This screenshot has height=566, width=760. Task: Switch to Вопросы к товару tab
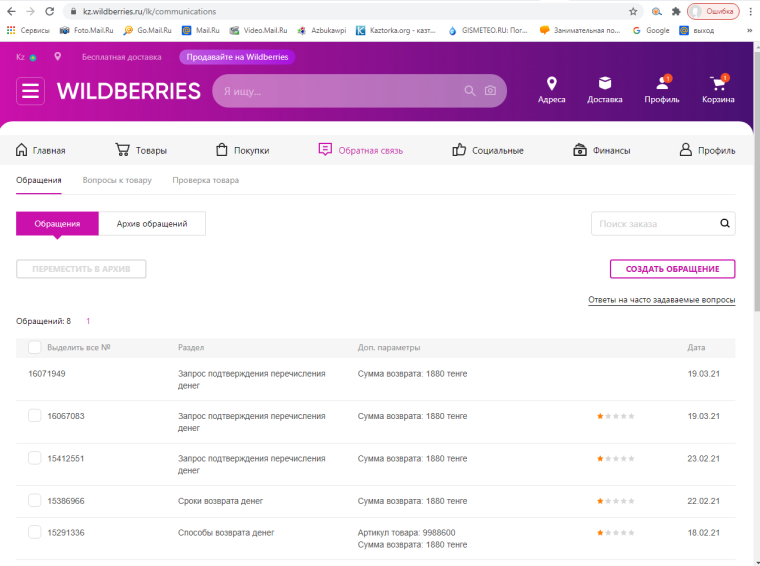(x=117, y=180)
